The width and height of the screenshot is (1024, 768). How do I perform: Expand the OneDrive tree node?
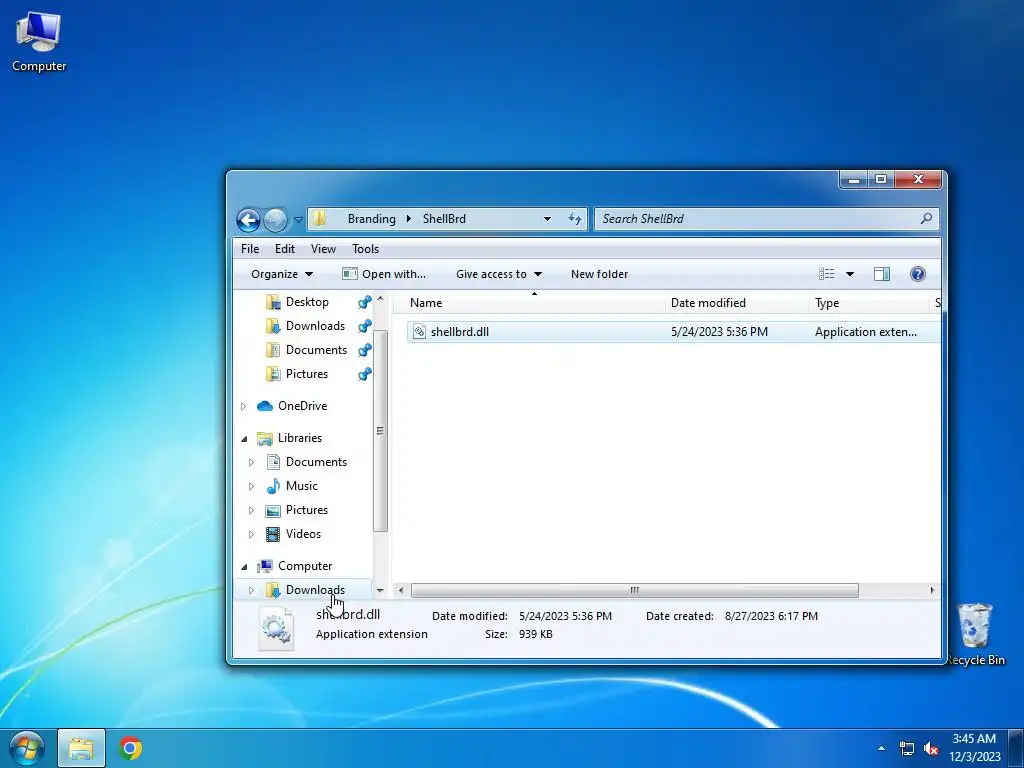click(244, 406)
